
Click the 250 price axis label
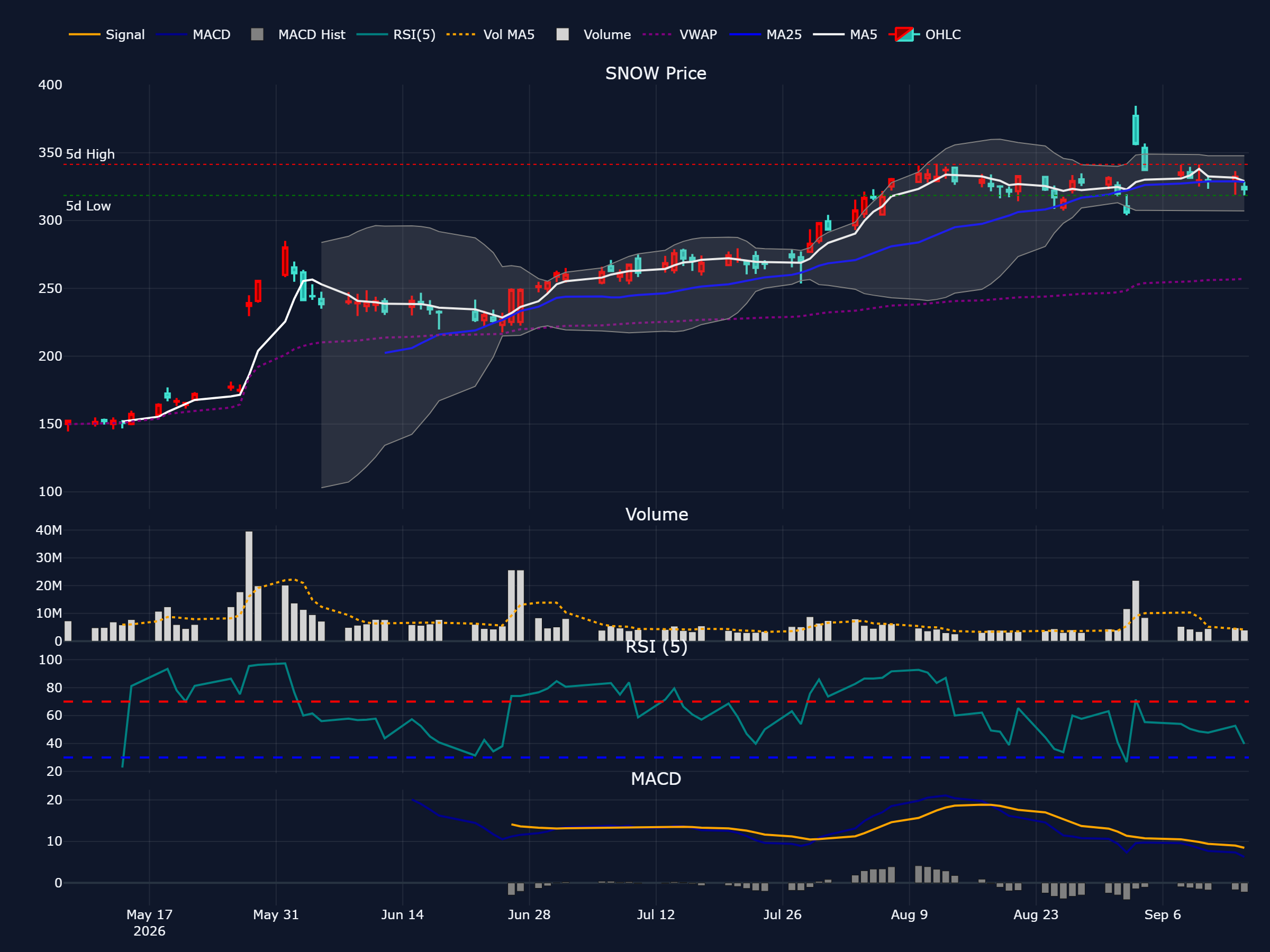coord(50,289)
